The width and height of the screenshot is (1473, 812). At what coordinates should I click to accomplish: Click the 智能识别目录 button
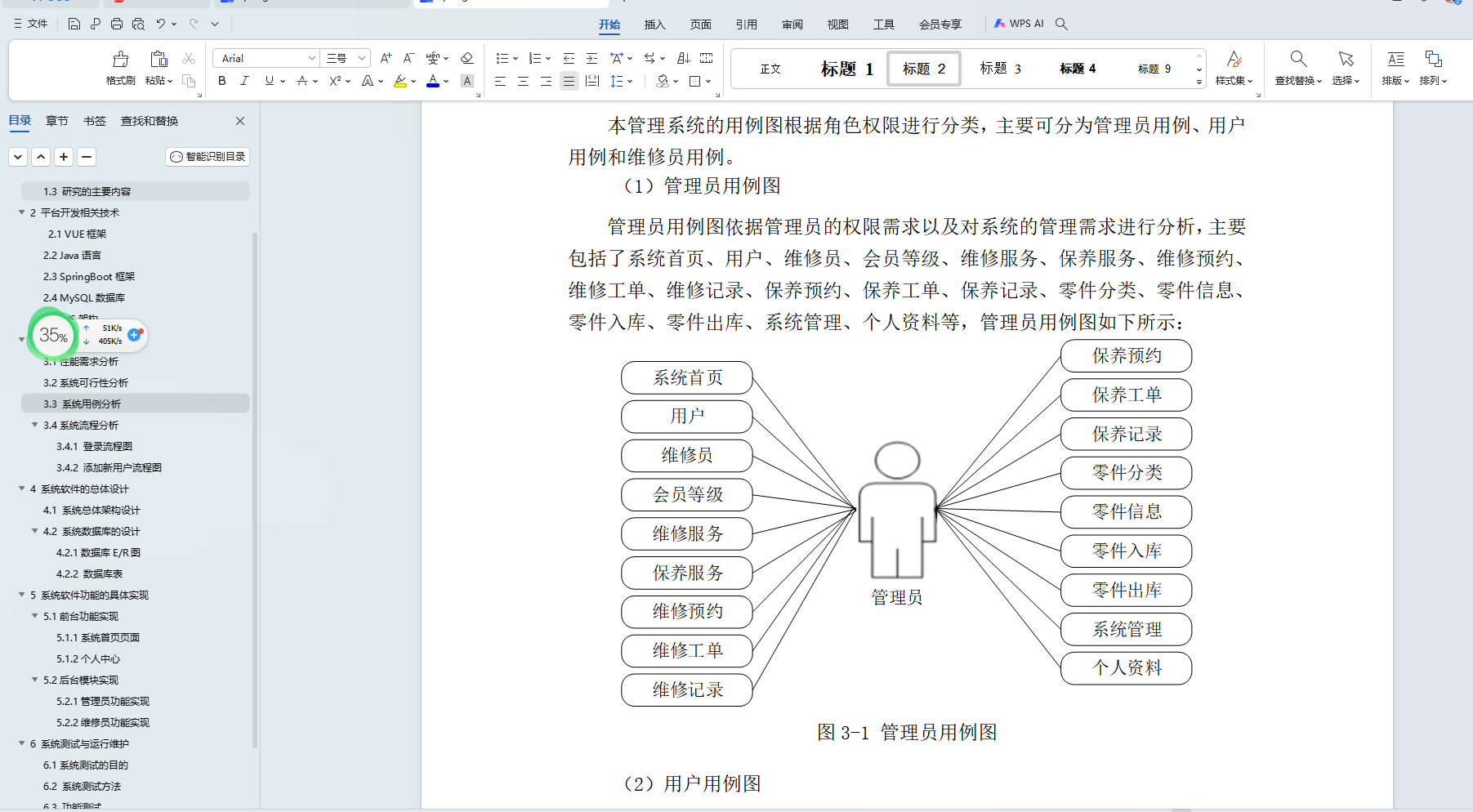[208, 157]
